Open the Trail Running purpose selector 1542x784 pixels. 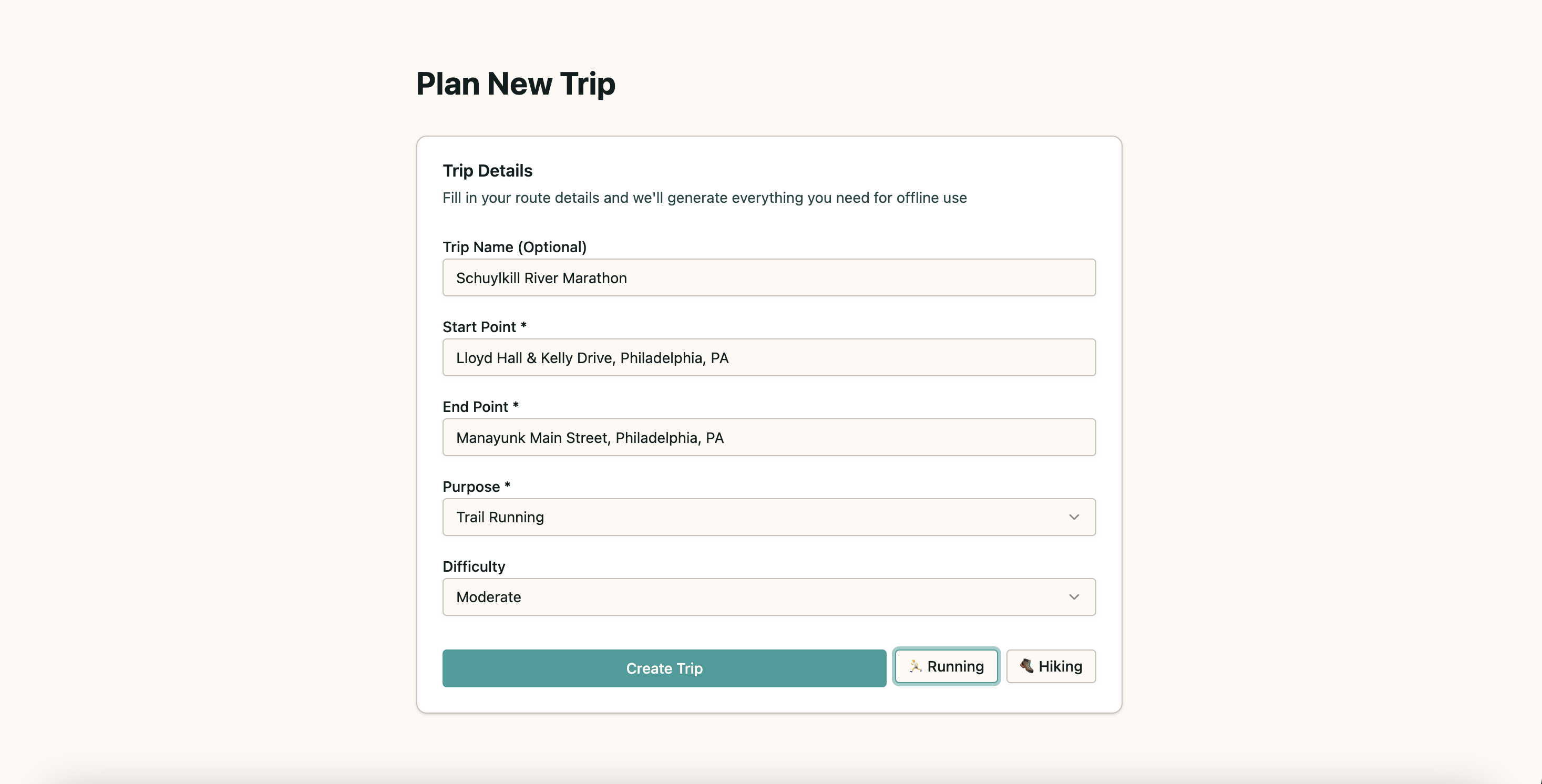tap(768, 517)
